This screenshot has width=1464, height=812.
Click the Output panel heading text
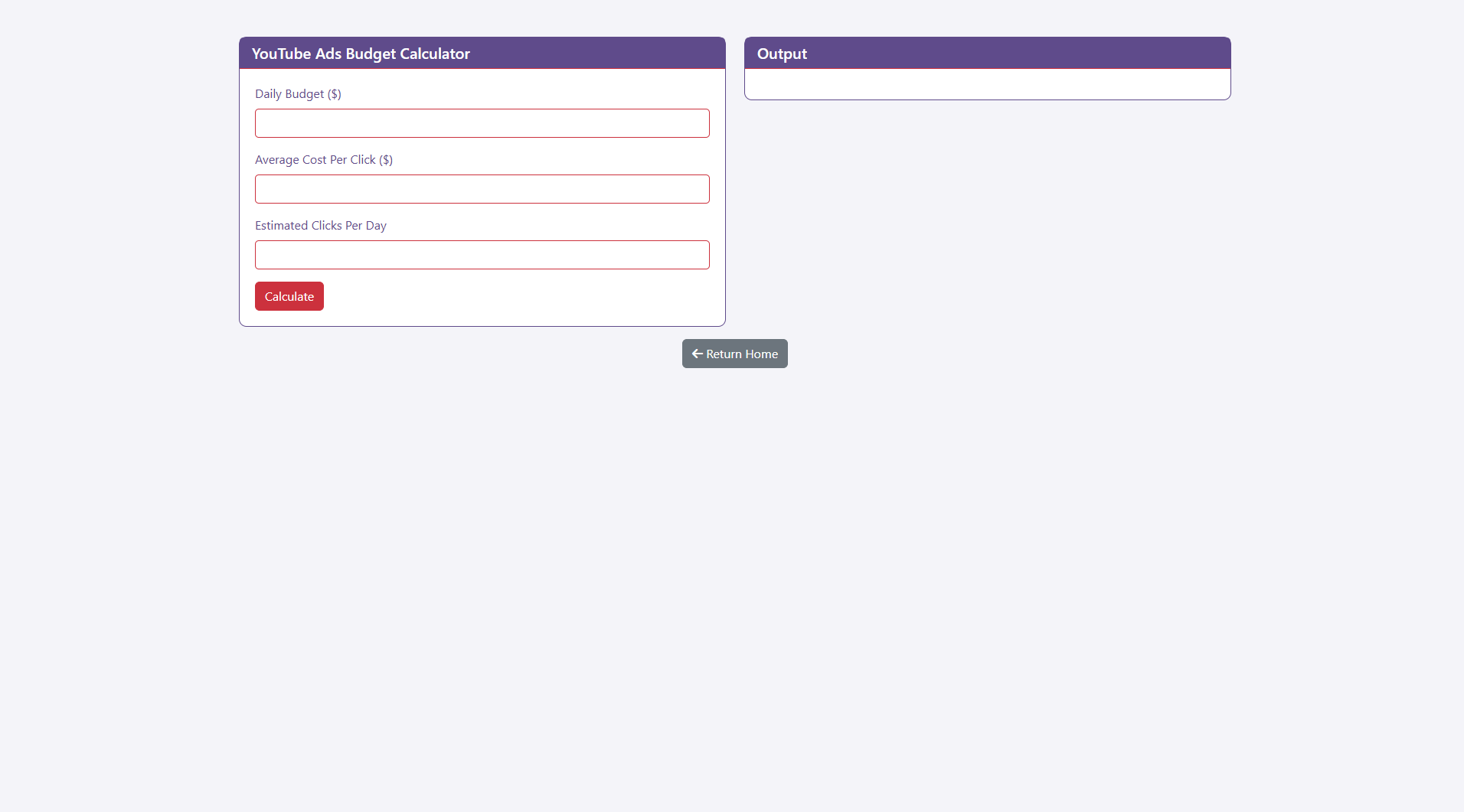coord(782,54)
